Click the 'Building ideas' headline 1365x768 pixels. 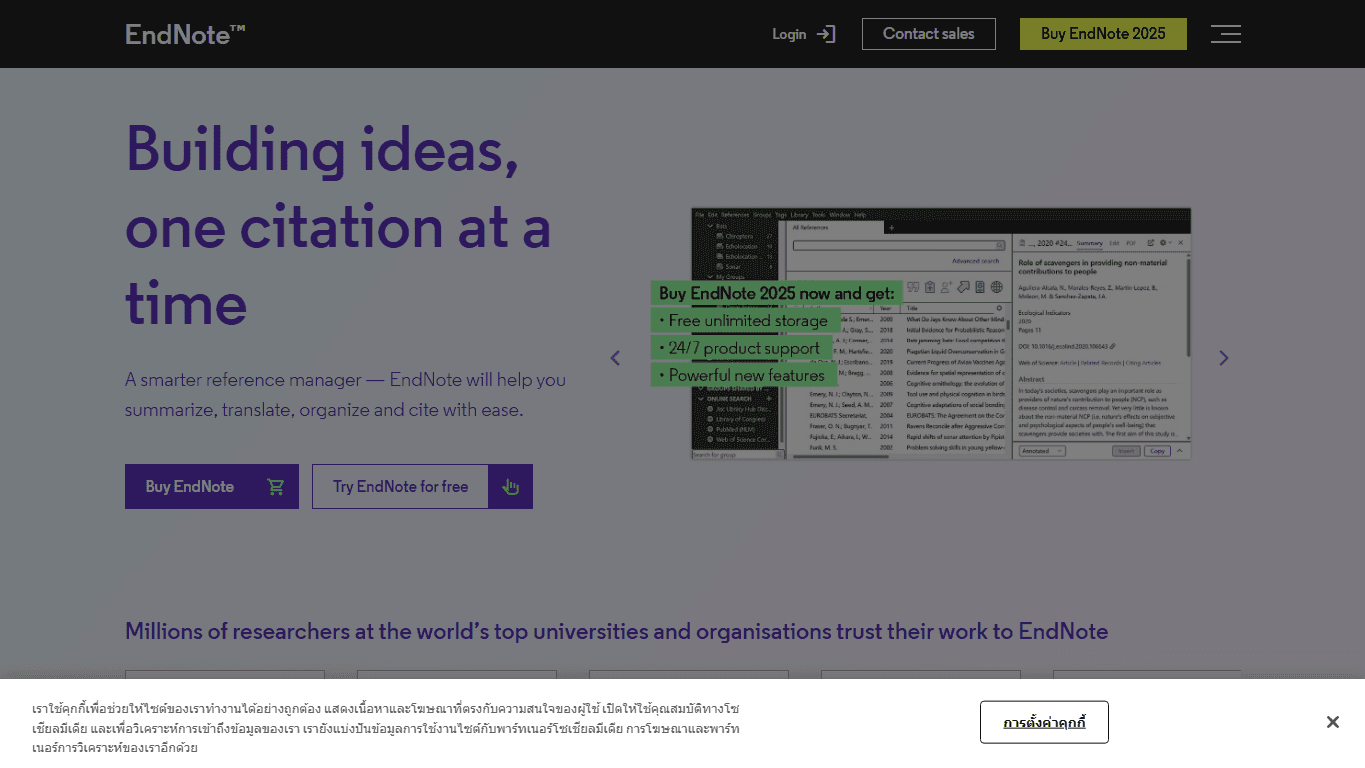click(338, 226)
